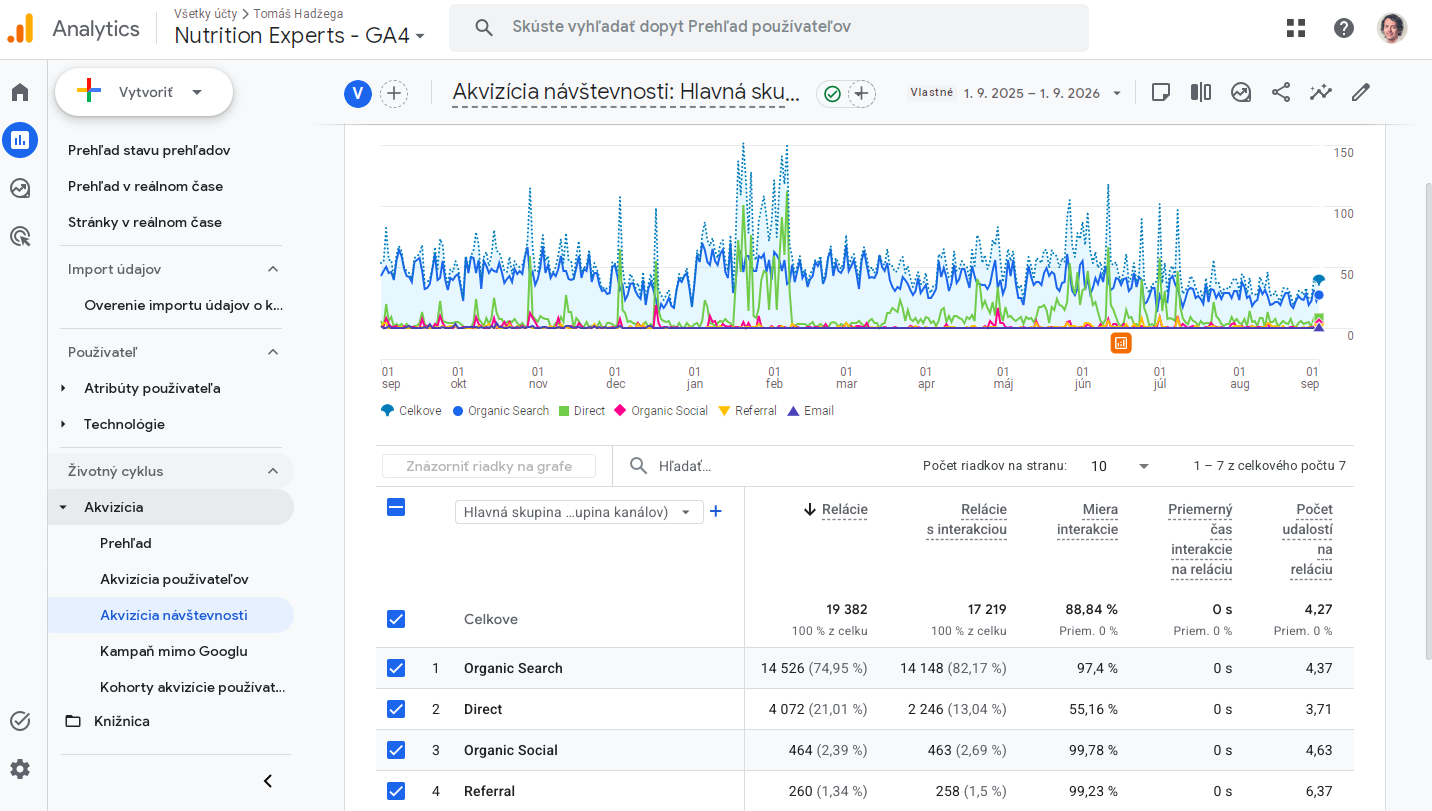Open Prehľad v reálnom čase report

pyautogui.click(x=145, y=186)
